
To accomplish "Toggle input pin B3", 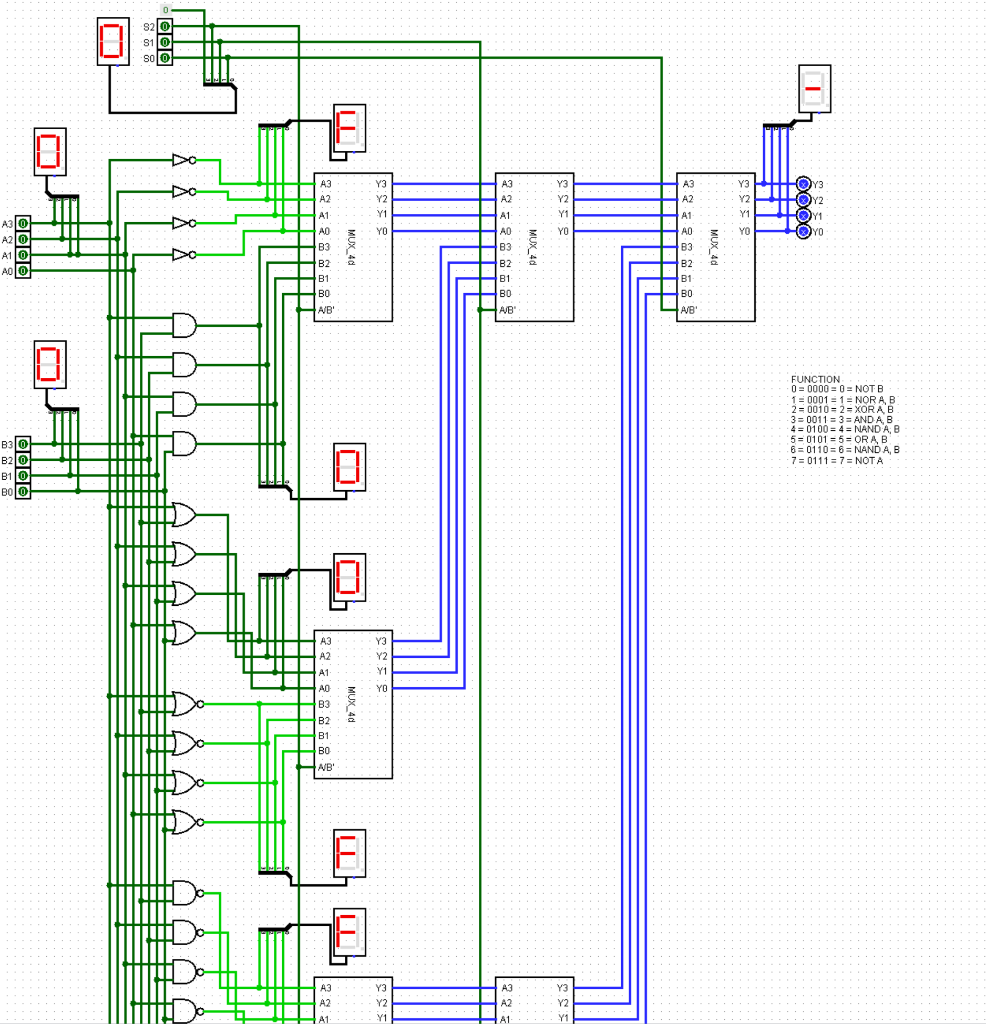I will pyautogui.click(x=23, y=444).
